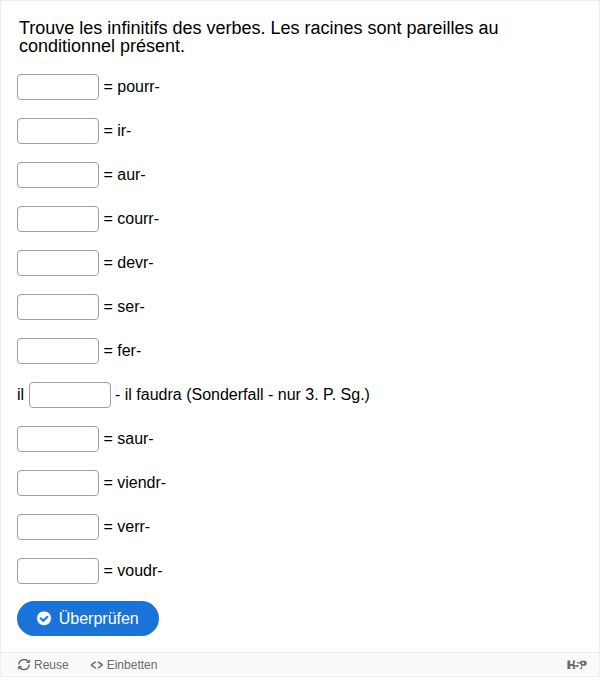Focus the answer field for devr-
This screenshot has width=600, height=677.
[58, 263]
